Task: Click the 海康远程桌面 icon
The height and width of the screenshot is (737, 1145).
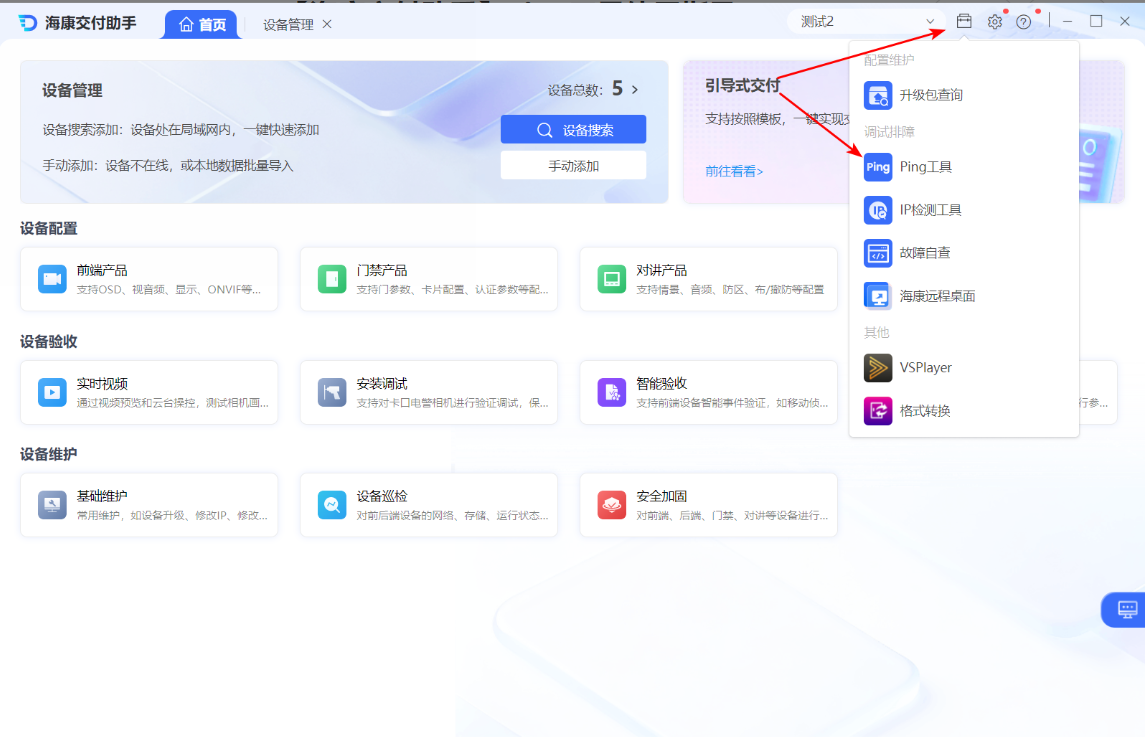Action: click(x=878, y=297)
